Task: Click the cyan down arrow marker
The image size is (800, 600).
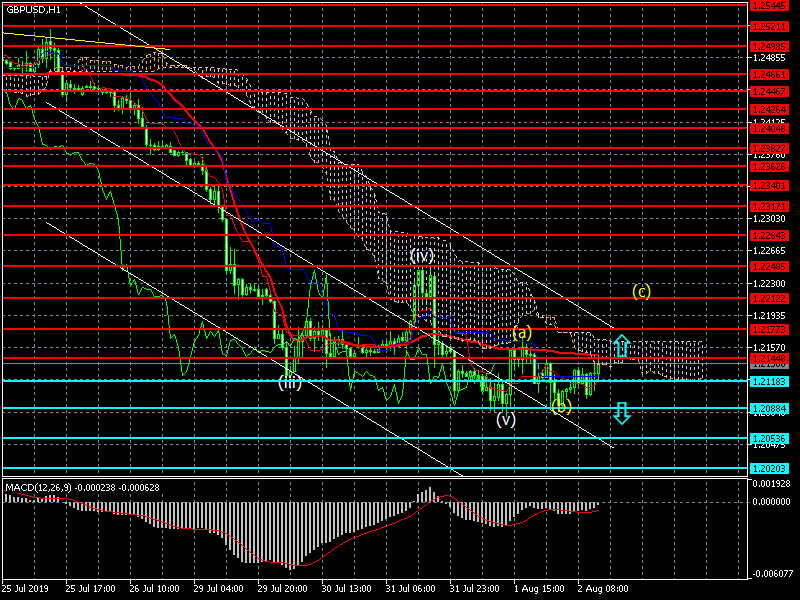Action: 621,413
